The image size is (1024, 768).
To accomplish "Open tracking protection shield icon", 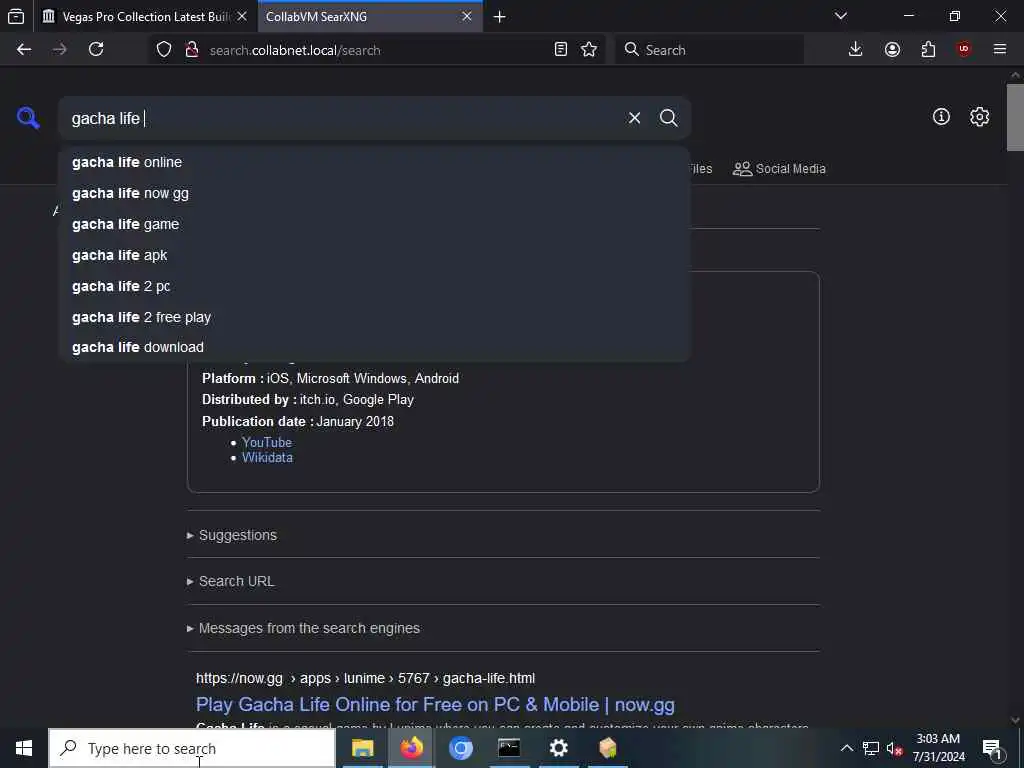I will (x=164, y=50).
